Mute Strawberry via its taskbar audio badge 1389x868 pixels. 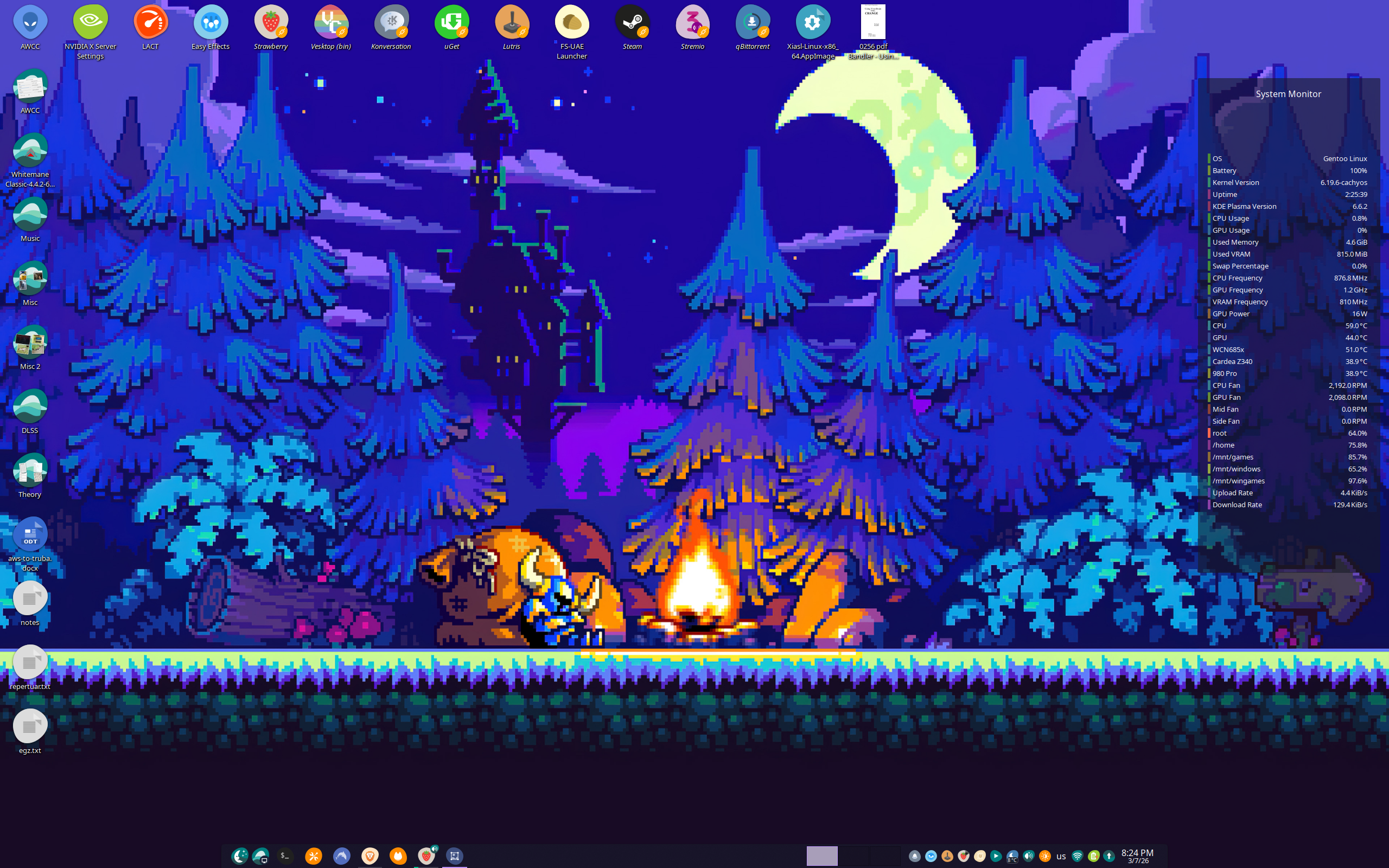435,848
